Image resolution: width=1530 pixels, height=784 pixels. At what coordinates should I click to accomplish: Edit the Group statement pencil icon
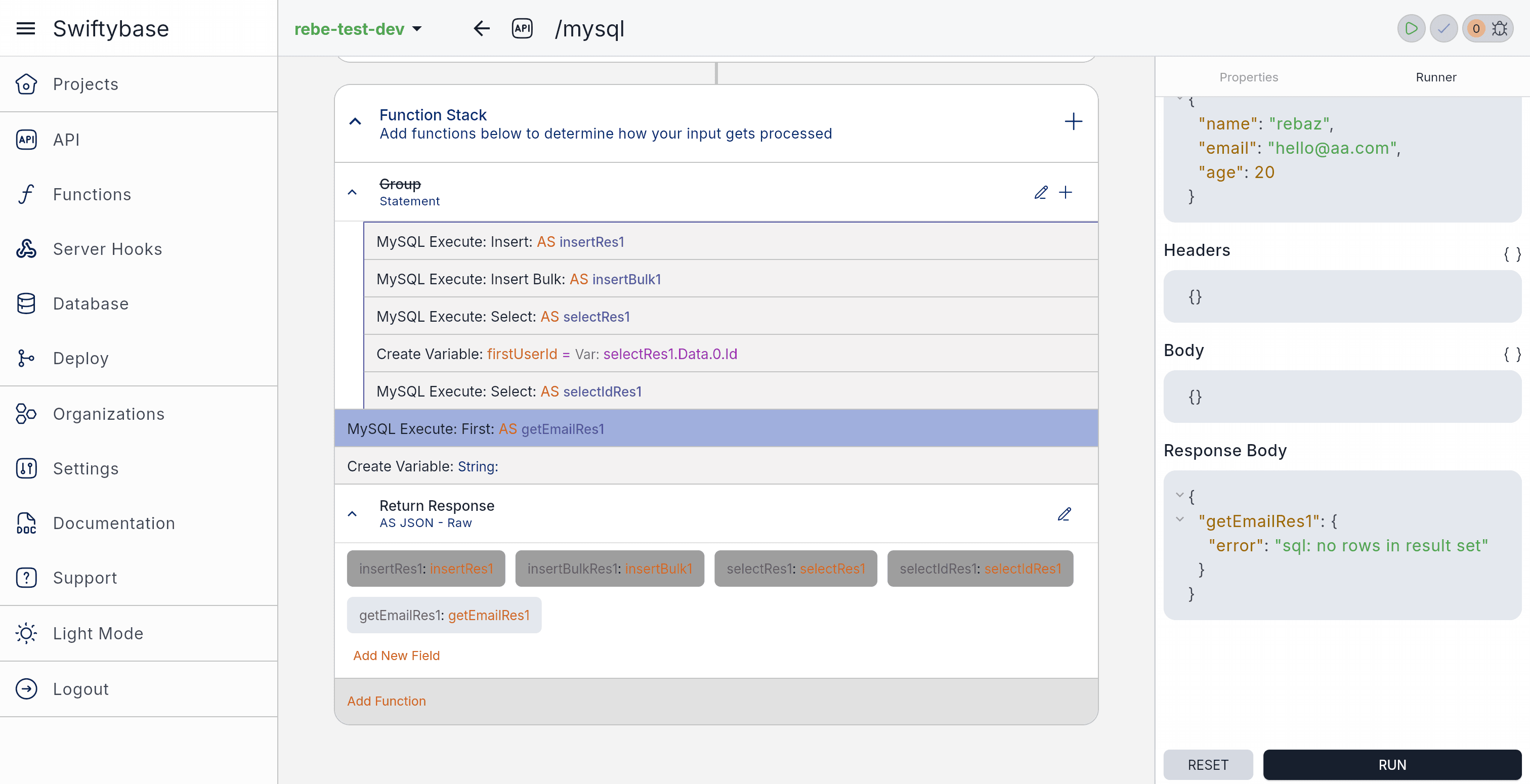pyautogui.click(x=1041, y=192)
